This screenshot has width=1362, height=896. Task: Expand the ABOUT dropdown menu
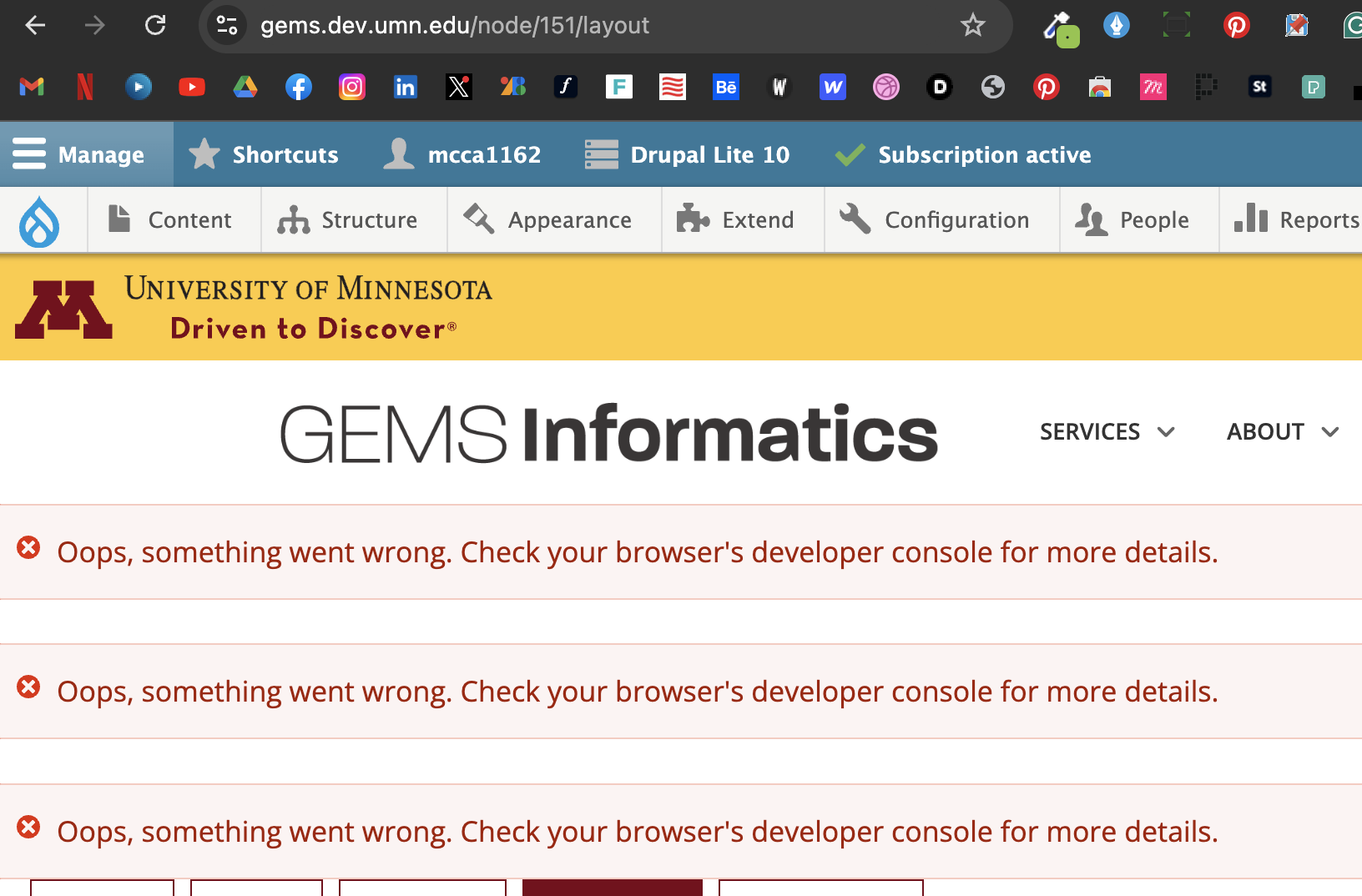point(1282,431)
